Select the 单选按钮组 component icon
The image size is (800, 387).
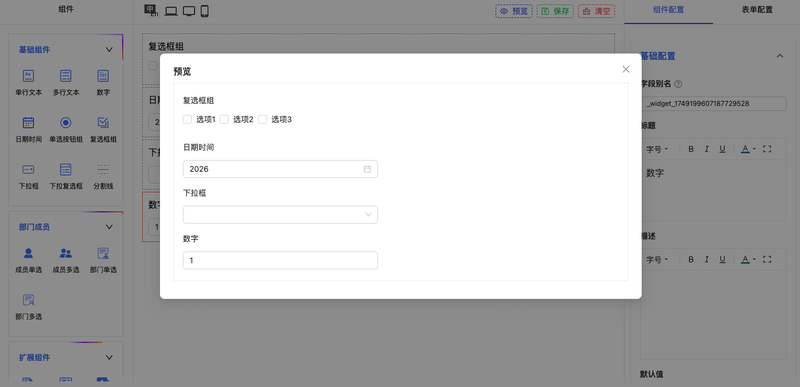click(x=66, y=123)
